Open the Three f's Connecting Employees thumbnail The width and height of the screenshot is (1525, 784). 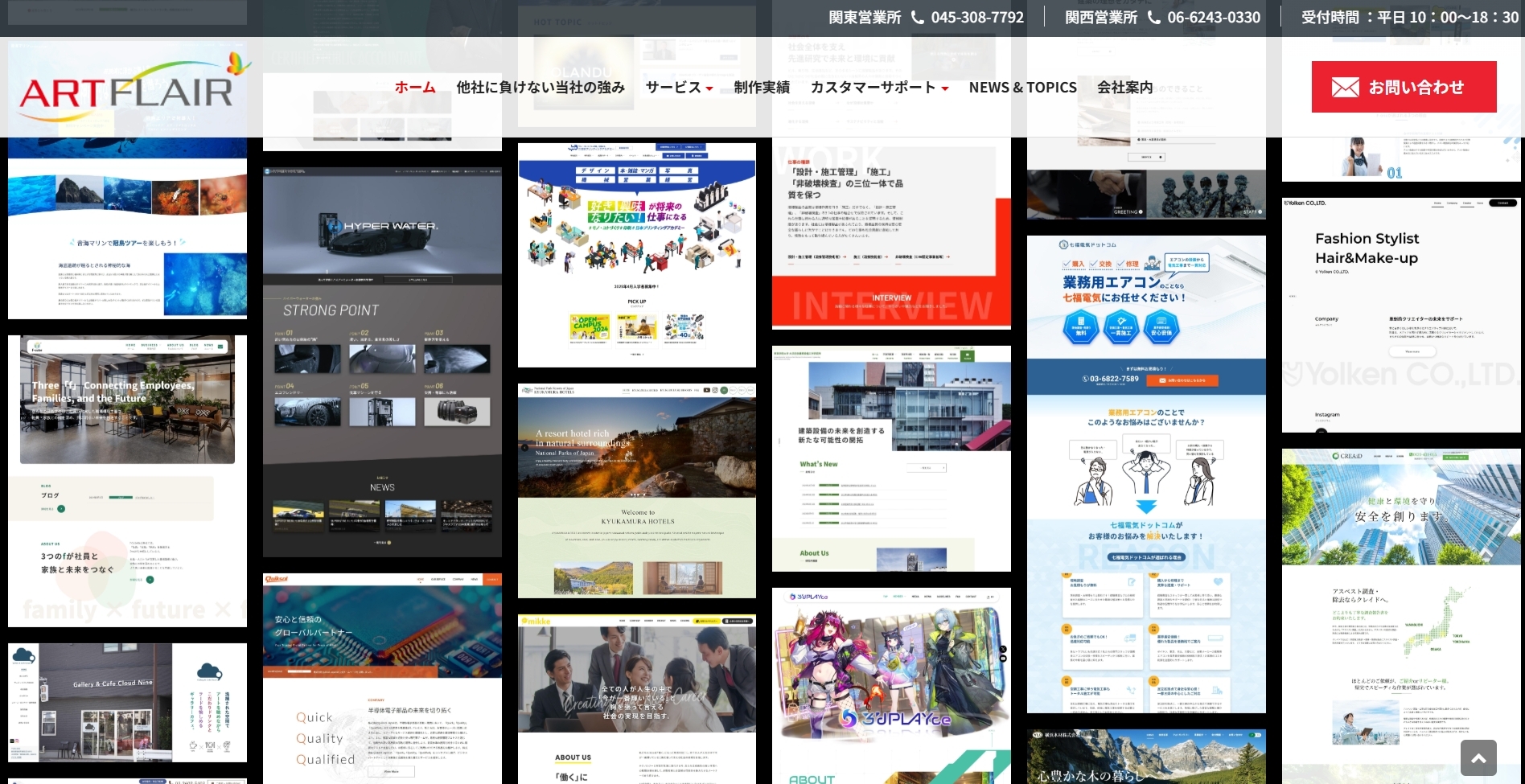pos(127,481)
